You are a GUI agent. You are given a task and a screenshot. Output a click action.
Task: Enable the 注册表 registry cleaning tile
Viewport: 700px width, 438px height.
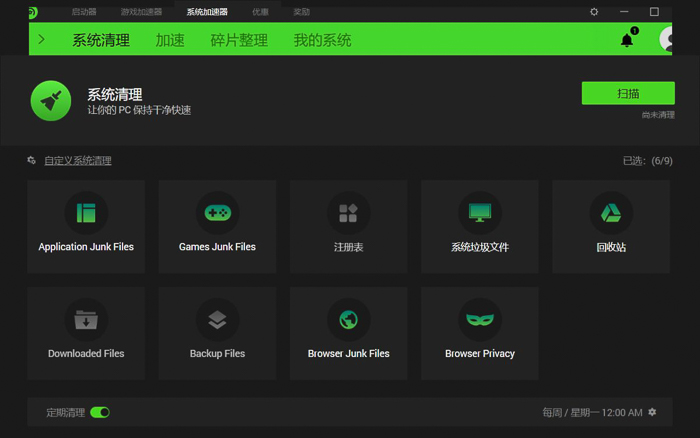point(348,227)
